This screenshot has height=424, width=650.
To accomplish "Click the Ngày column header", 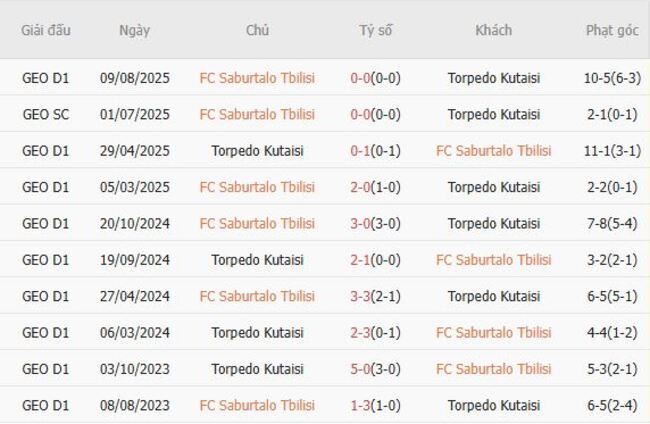I will (134, 30).
